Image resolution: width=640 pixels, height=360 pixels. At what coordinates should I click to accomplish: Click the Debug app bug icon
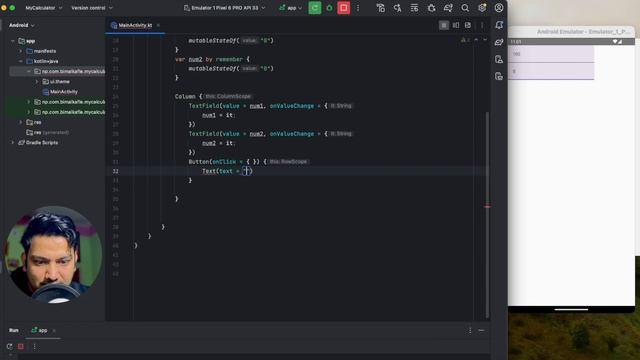tap(329, 8)
